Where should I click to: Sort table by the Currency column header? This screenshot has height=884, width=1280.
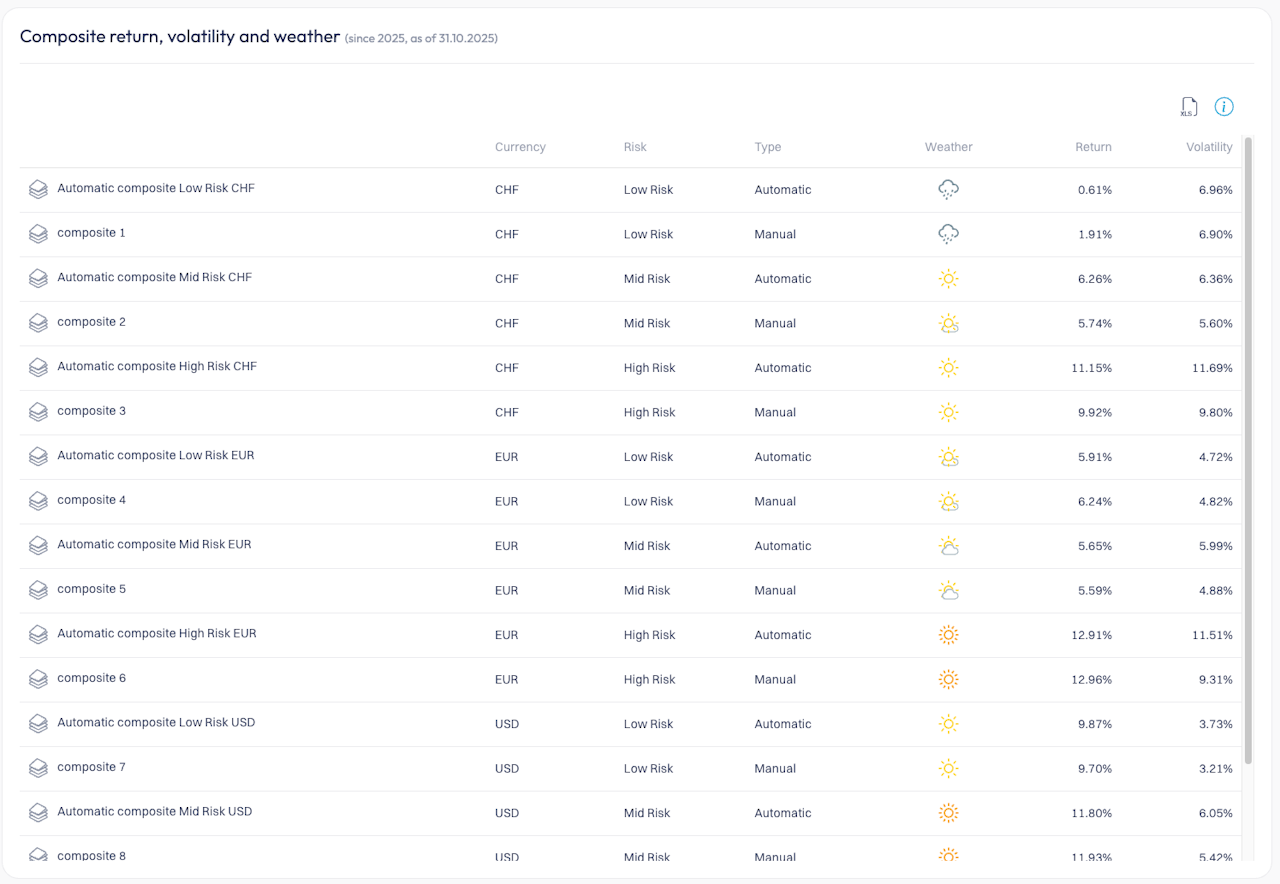tap(520, 147)
